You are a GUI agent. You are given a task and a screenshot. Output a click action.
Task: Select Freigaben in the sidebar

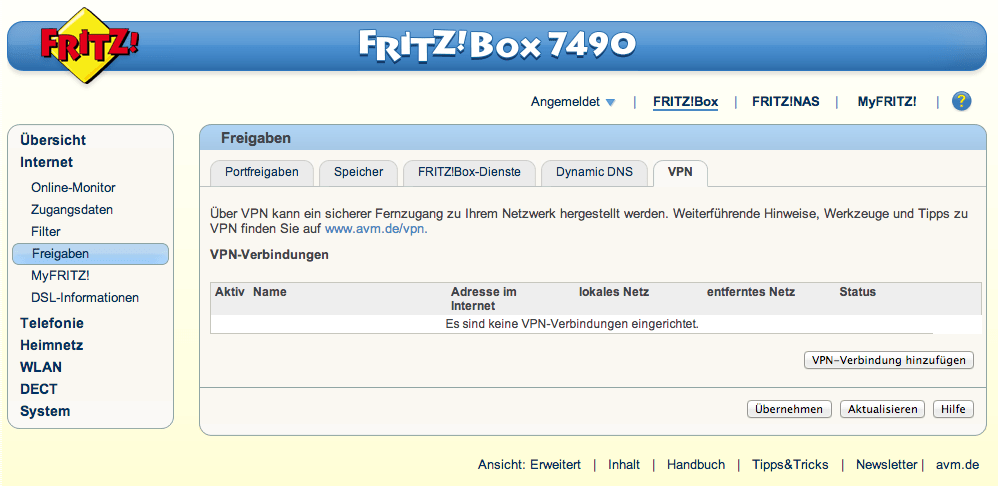point(90,254)
